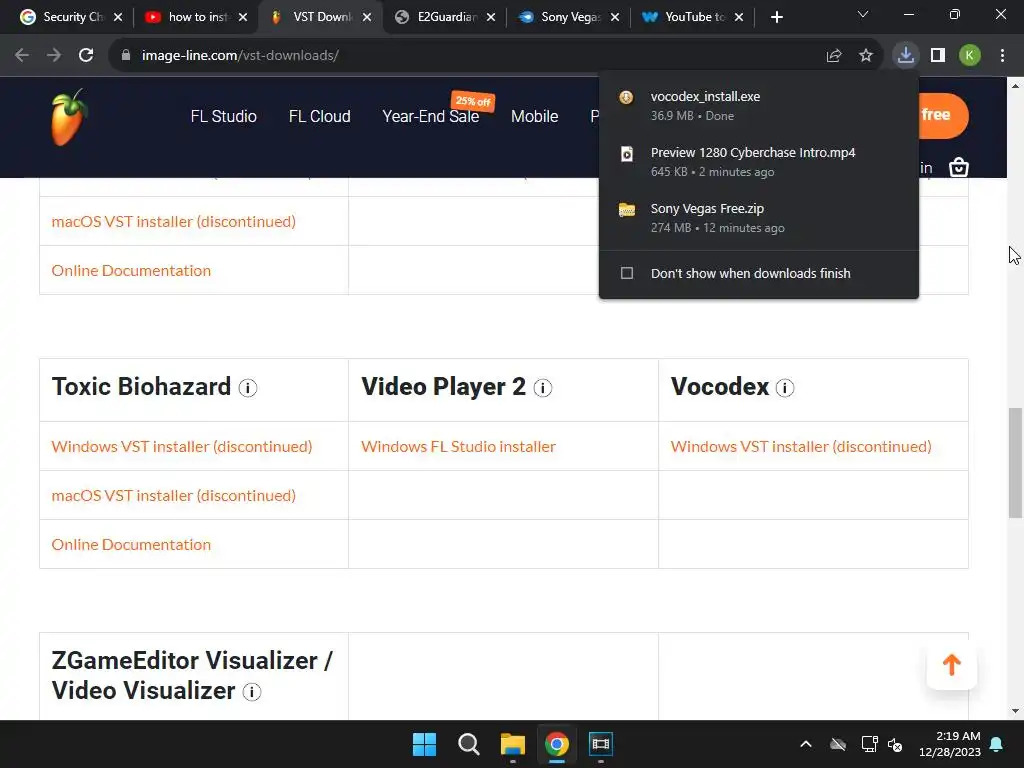This screenshot has height=768, width=1024.
Task: Open Online Documentation link above Toxic Biohazard
Action: 131,270
